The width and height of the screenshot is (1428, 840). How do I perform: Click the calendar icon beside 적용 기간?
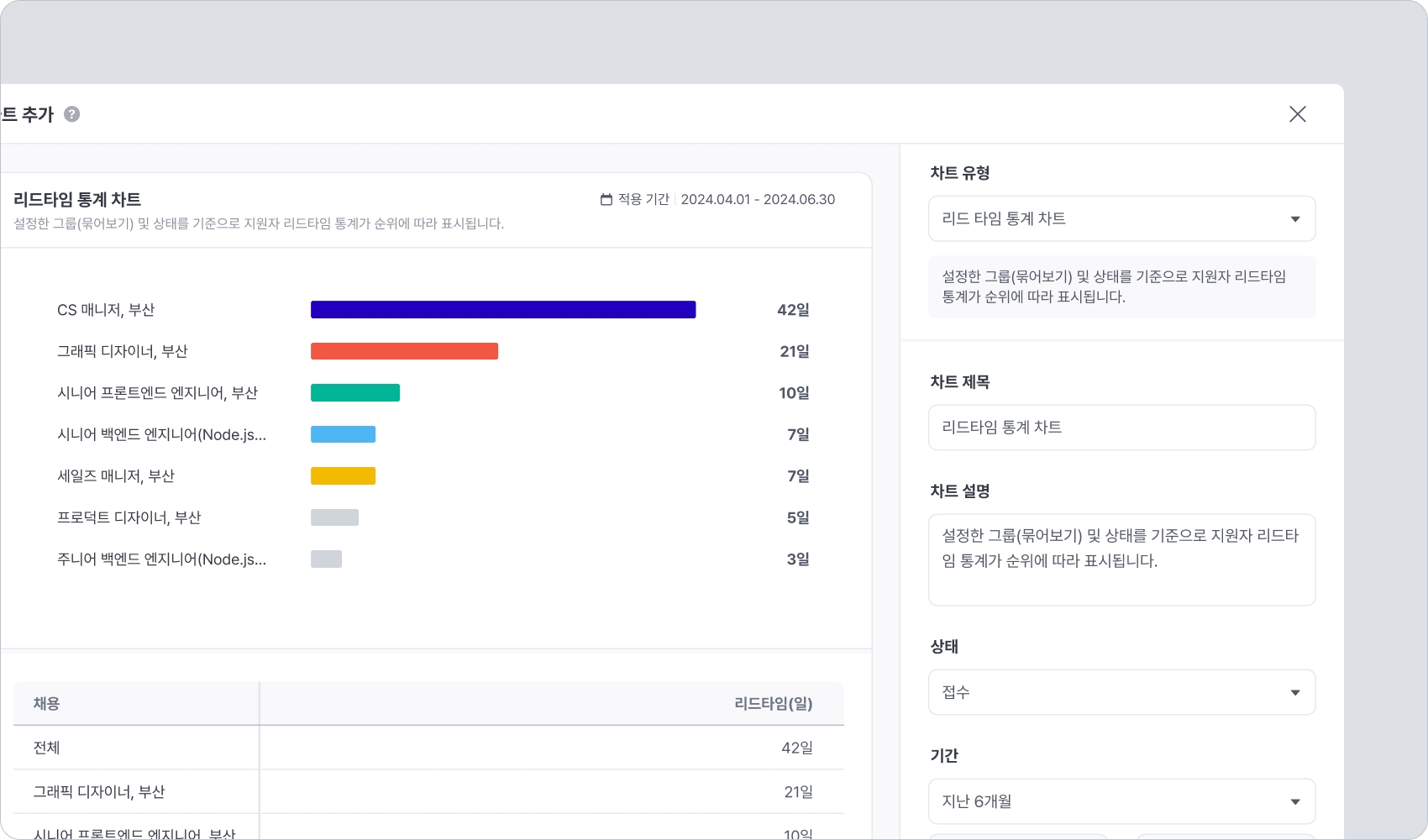coord(606,200)
